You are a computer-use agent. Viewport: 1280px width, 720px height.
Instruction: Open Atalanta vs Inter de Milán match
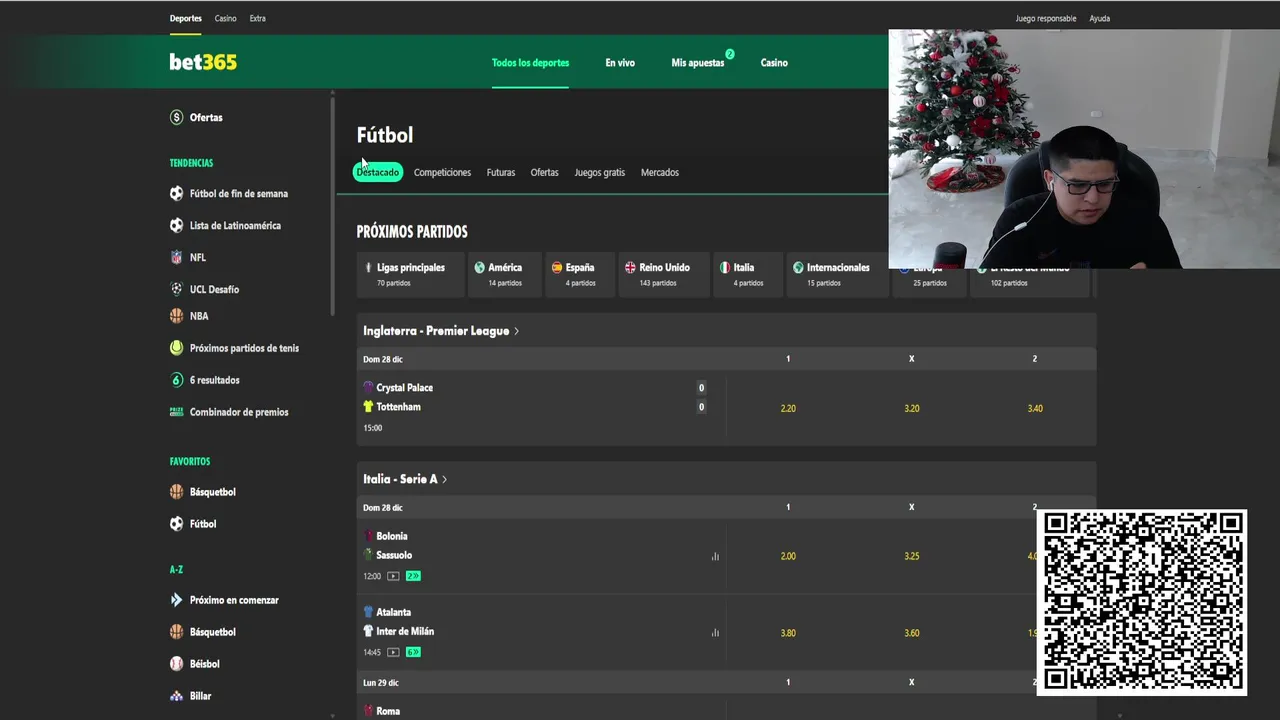[541, 632]
